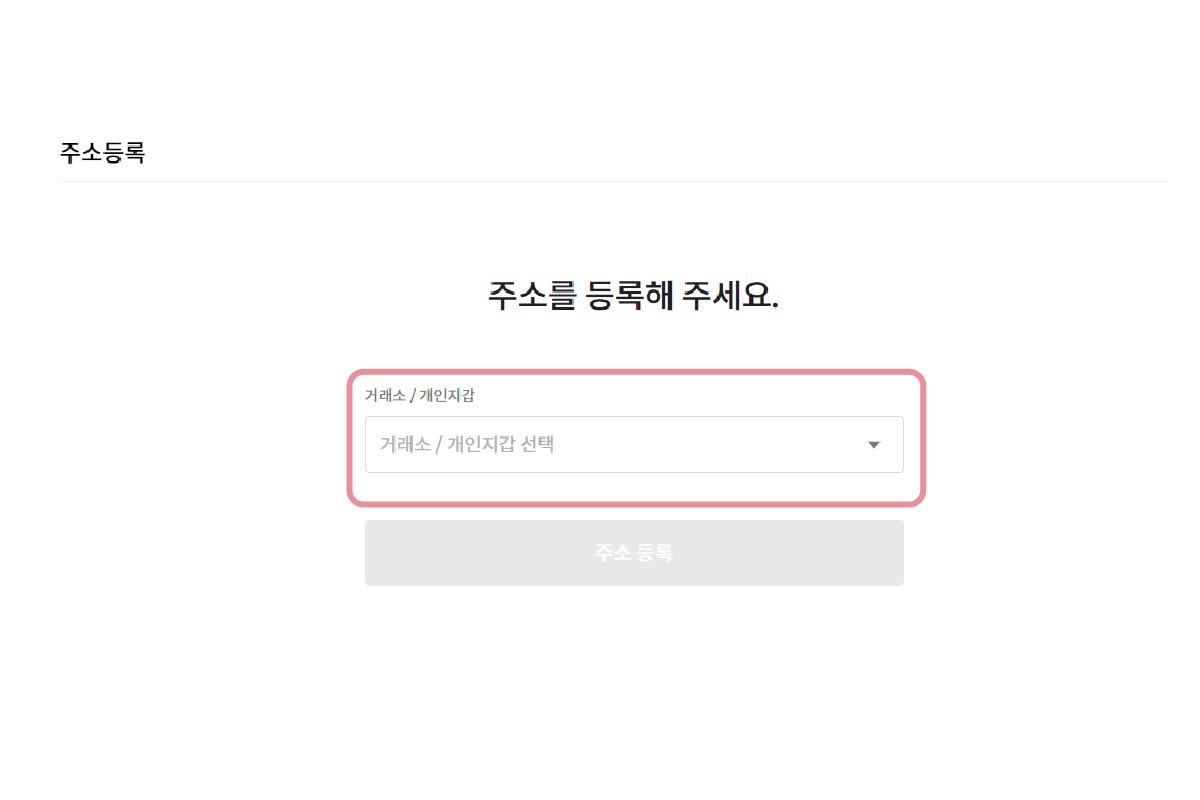
Task: Click the dropdown arrow in the 거래소 / 개인지갑 field
Action: coord(874,445)
